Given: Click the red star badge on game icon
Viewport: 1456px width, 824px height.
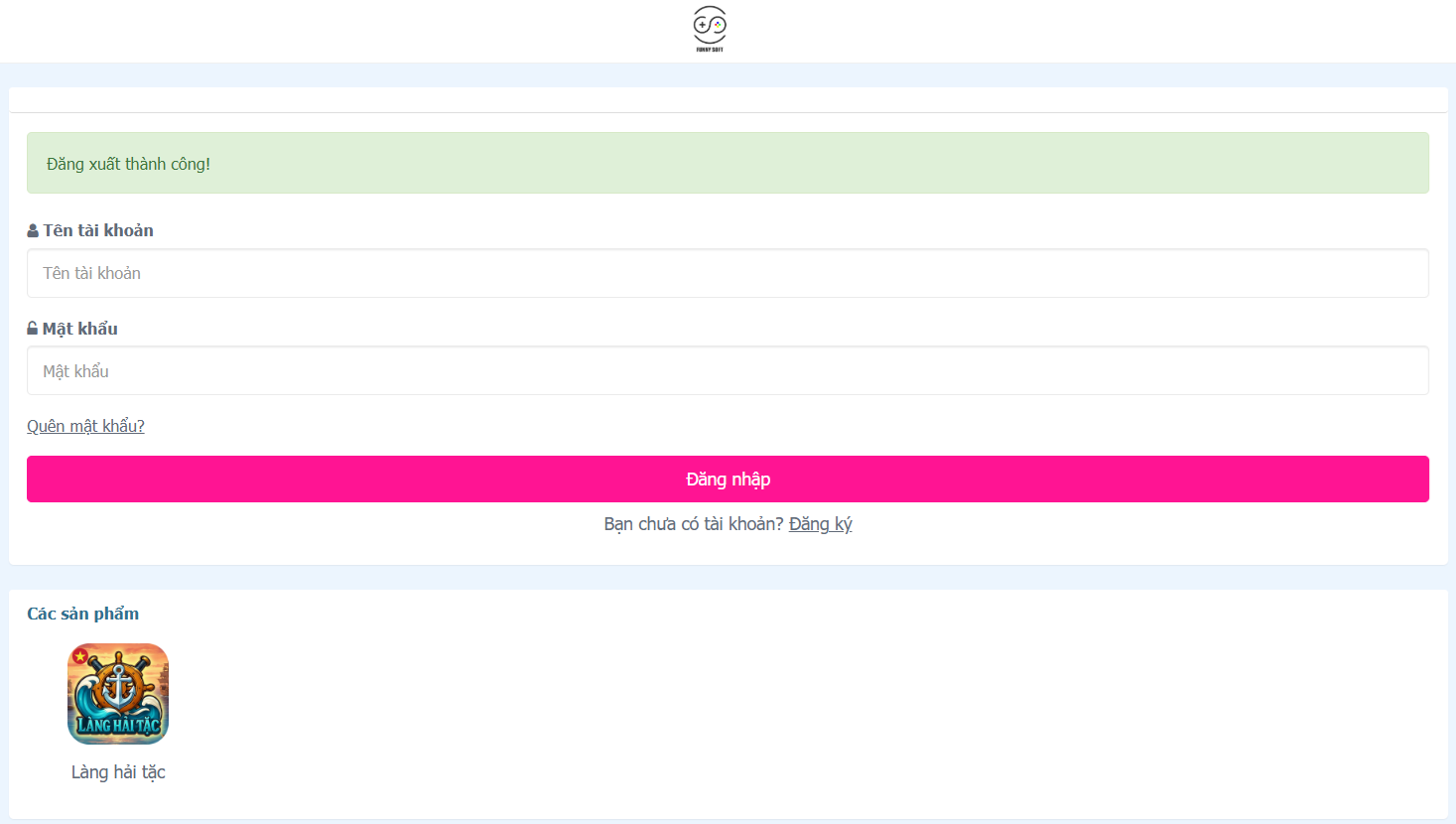Looking at the screenshot, I should (x=79, y=655).
